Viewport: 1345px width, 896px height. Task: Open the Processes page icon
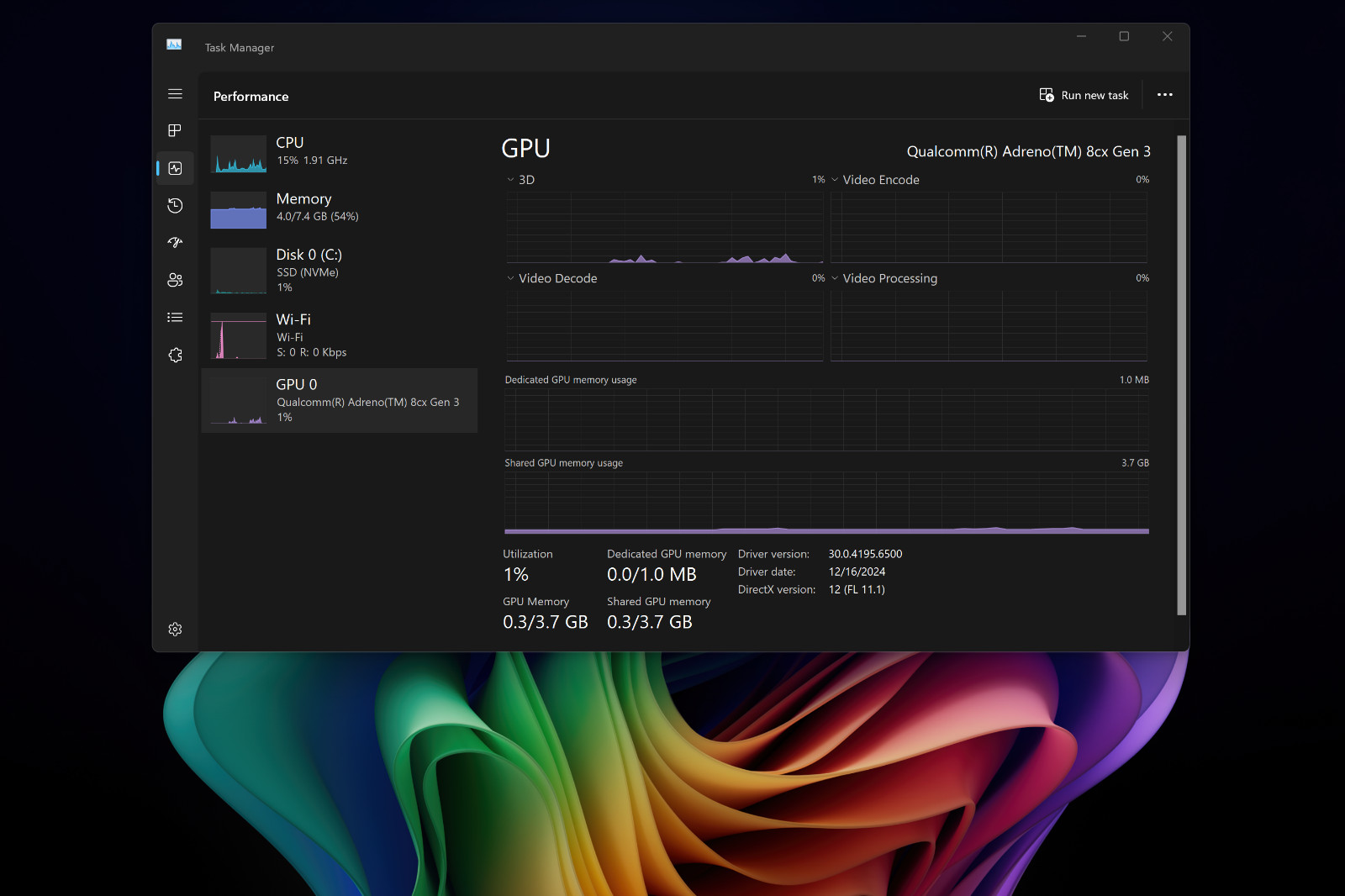[x=175, y=130]
